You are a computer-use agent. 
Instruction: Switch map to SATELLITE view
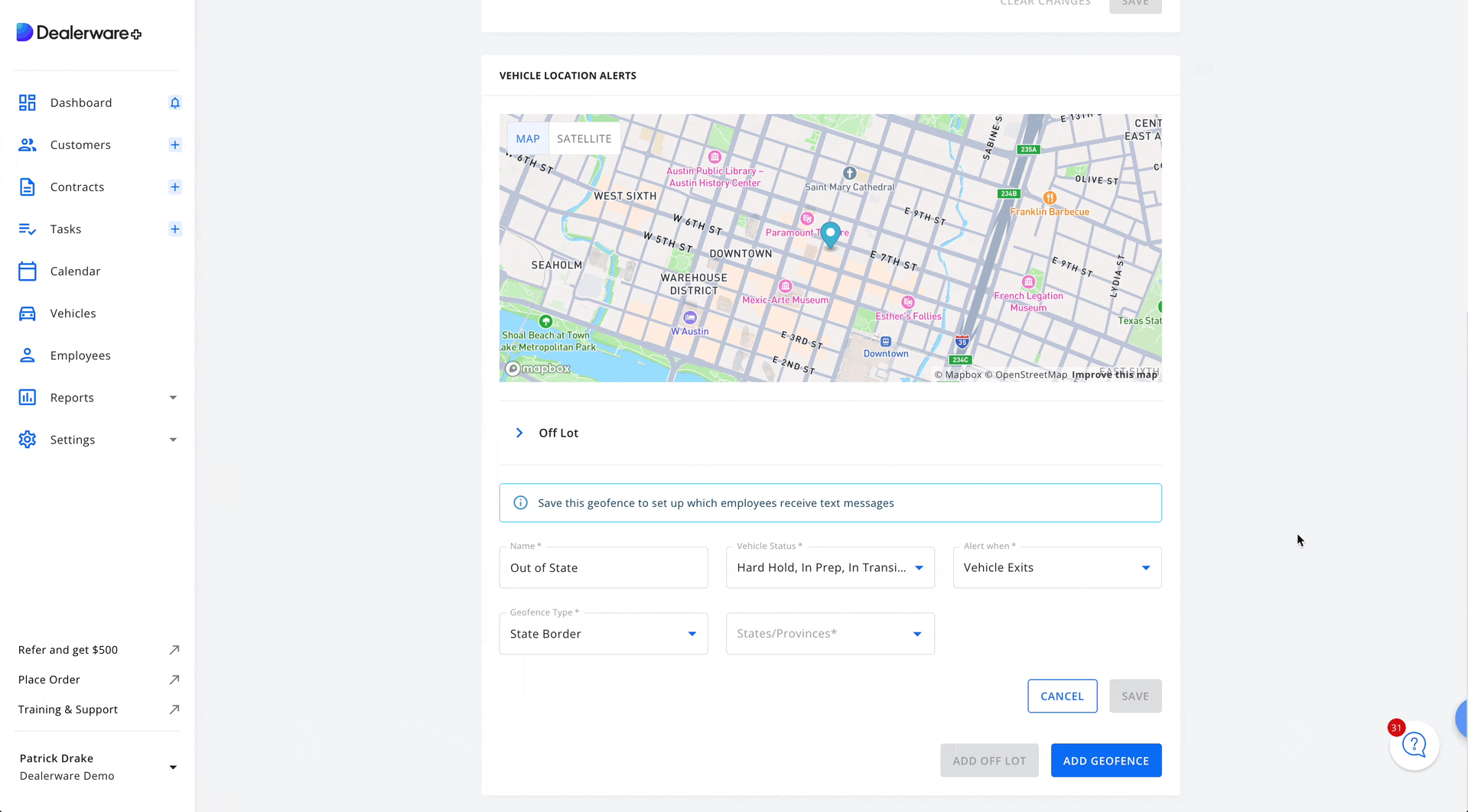click(584, 138)
